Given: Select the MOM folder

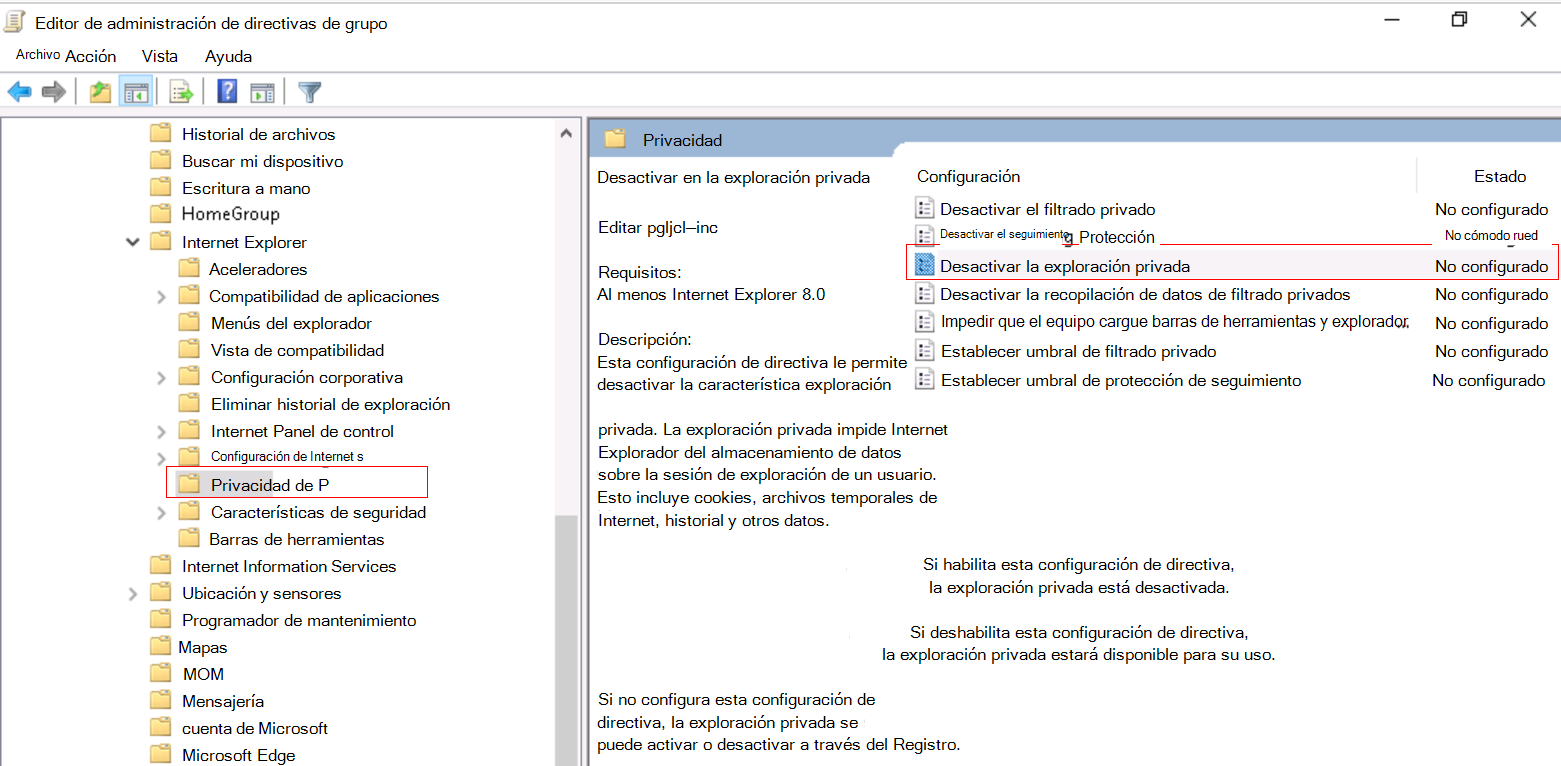Looking at the screenshot, I should (x=203, y=674).
